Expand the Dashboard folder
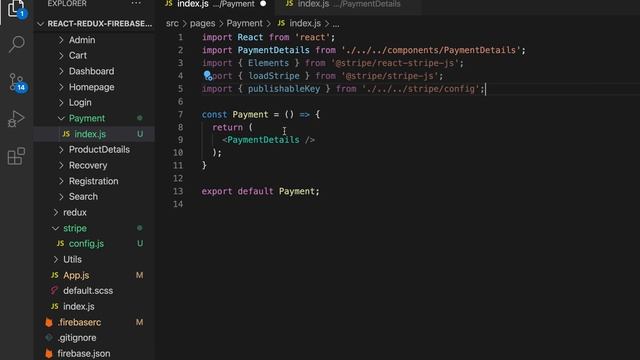The width and height of the screenshot is (640, 360). 61,71
